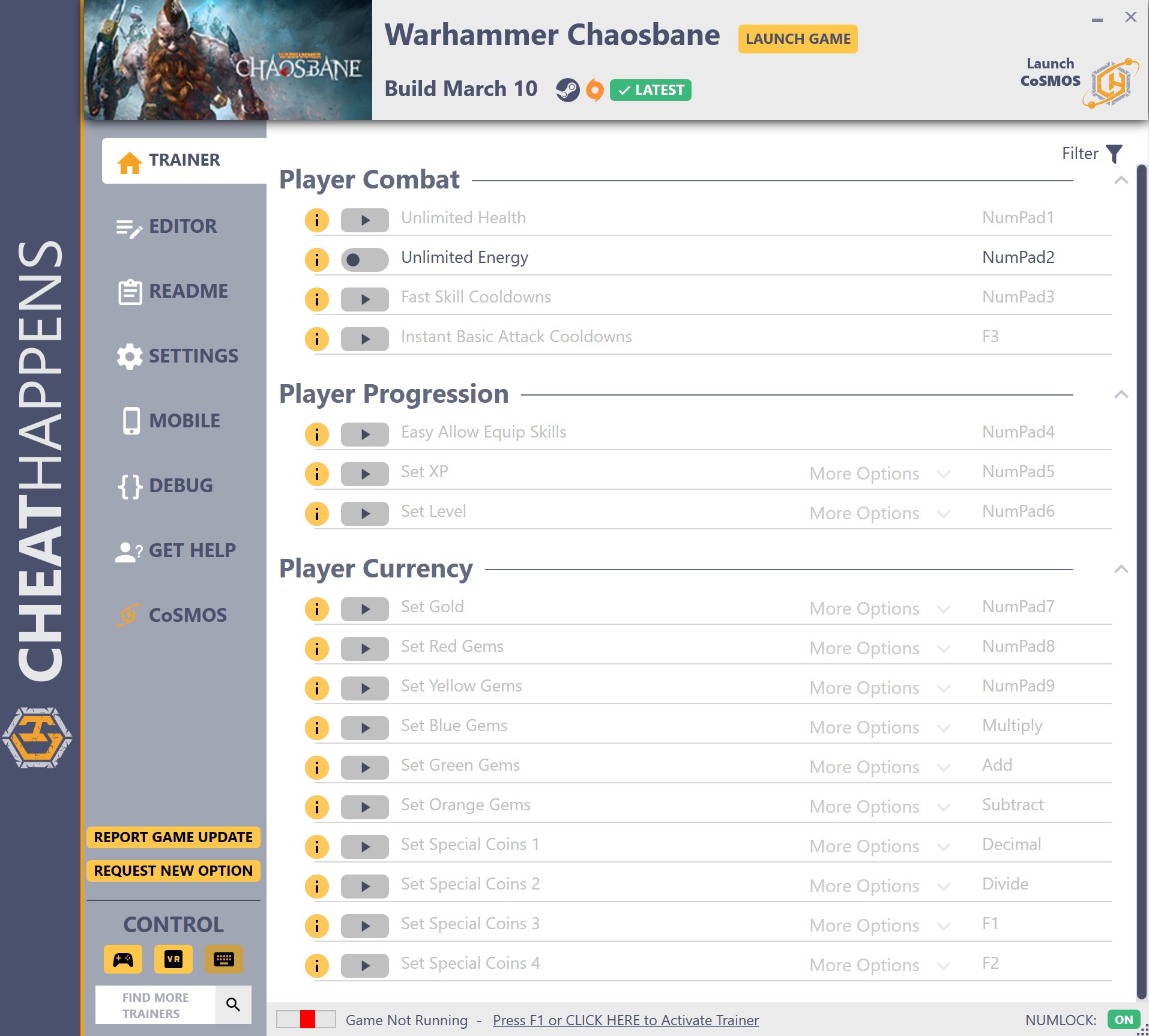Select keyboard control icon
1149x1036 pixels.
pyautogui.click(x=224, y=959)
